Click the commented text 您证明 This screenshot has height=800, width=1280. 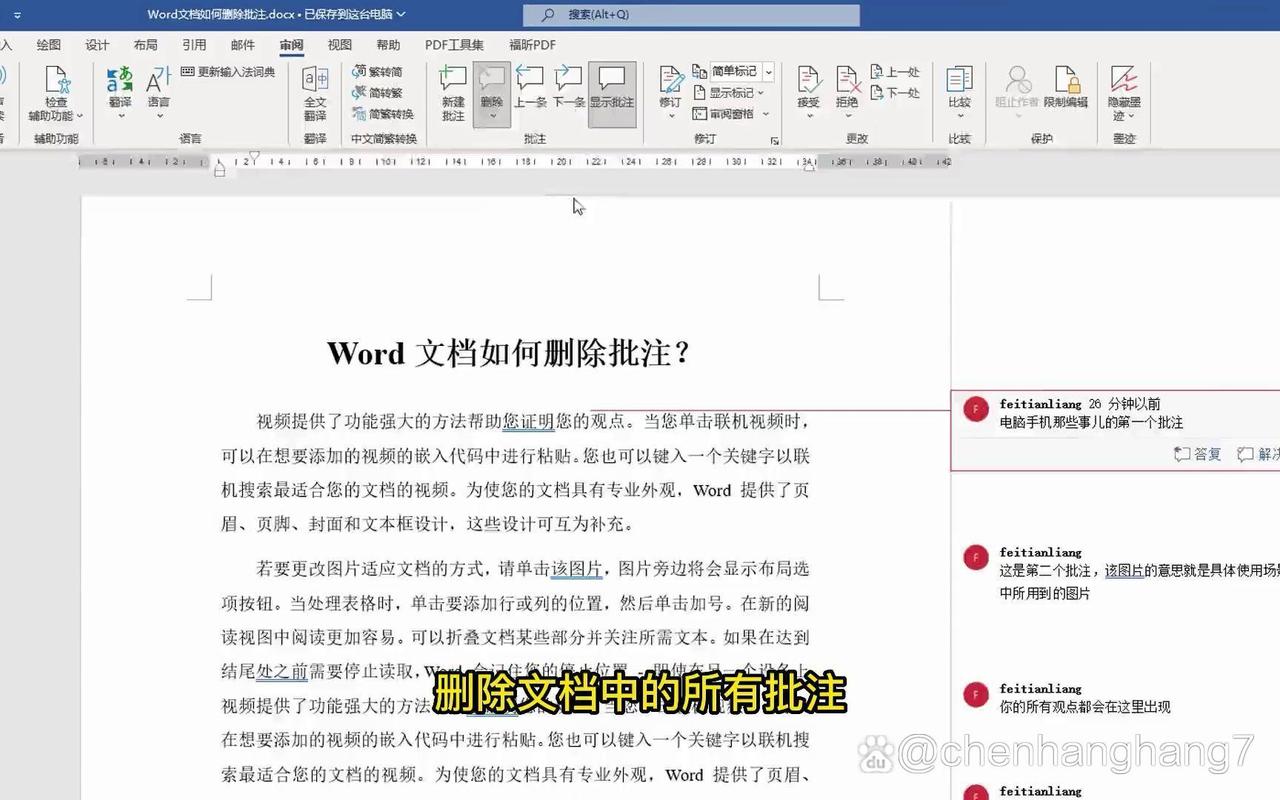click(x=528, y=421)
